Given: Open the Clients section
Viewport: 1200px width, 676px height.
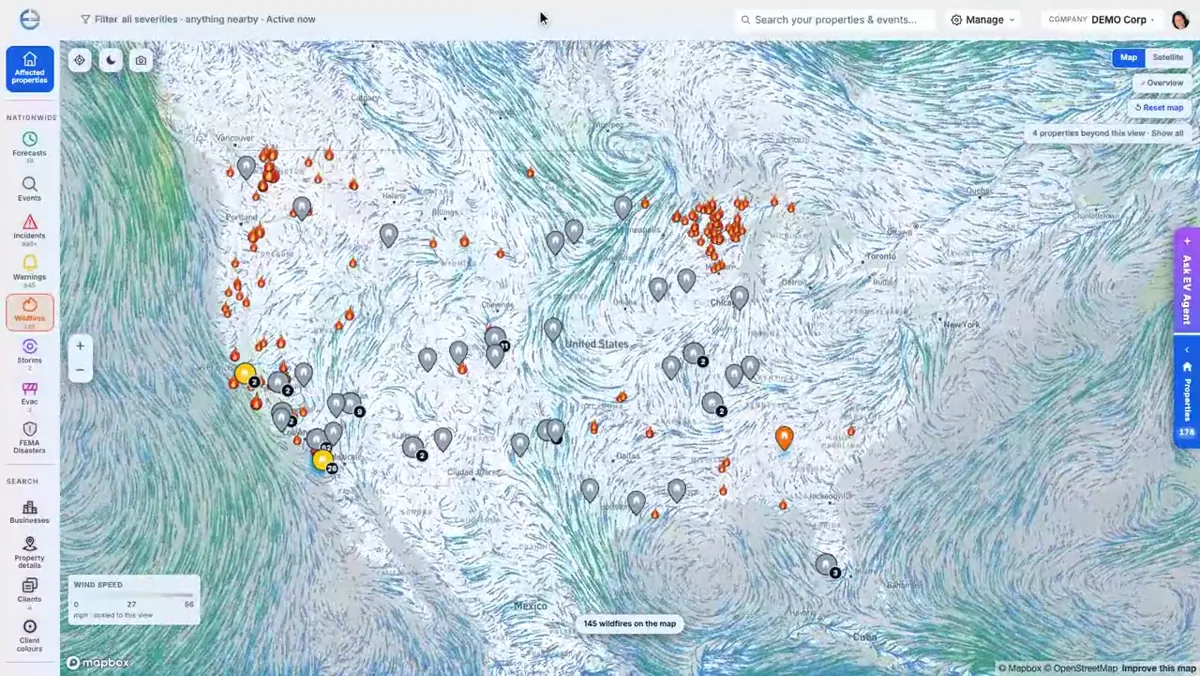Looking at the screenshot, I should 30,593.
